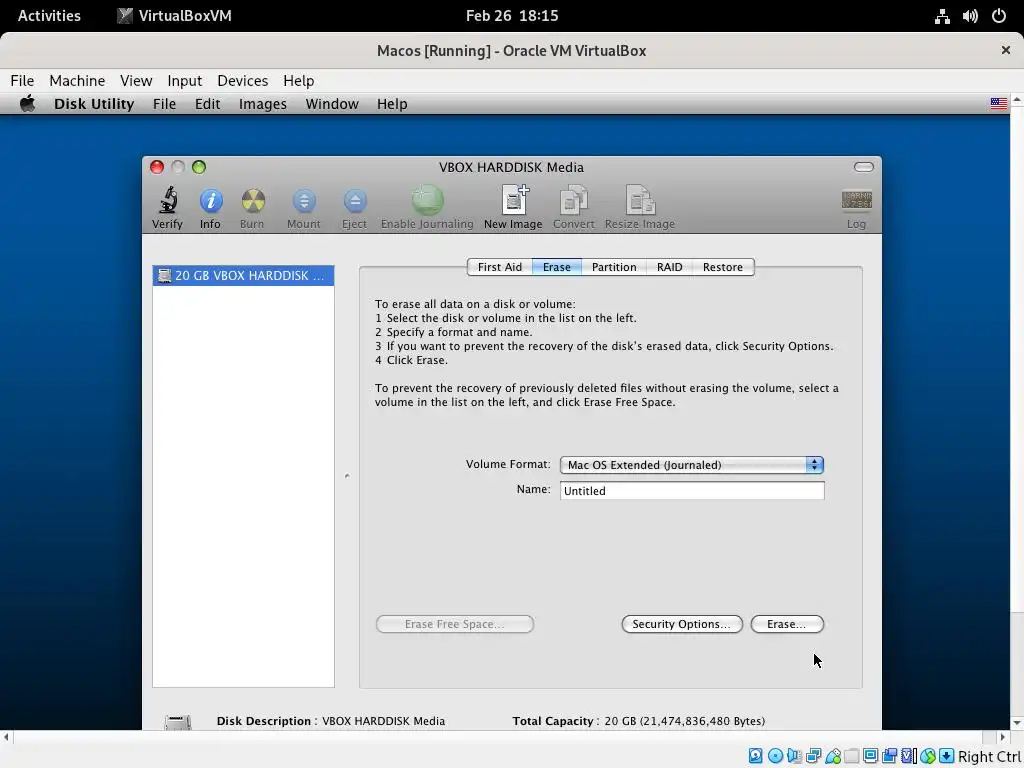Screen dimensions: 1024x768
Task: Click the hard disk icon before Disk Description
Action: coord(178,722)
